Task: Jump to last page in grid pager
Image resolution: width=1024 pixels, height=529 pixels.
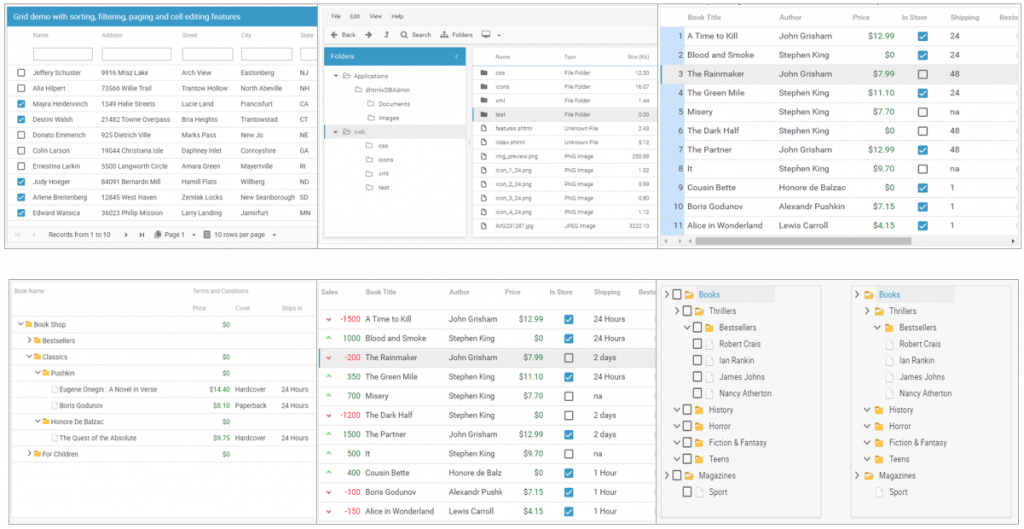Action: [141, 234]
